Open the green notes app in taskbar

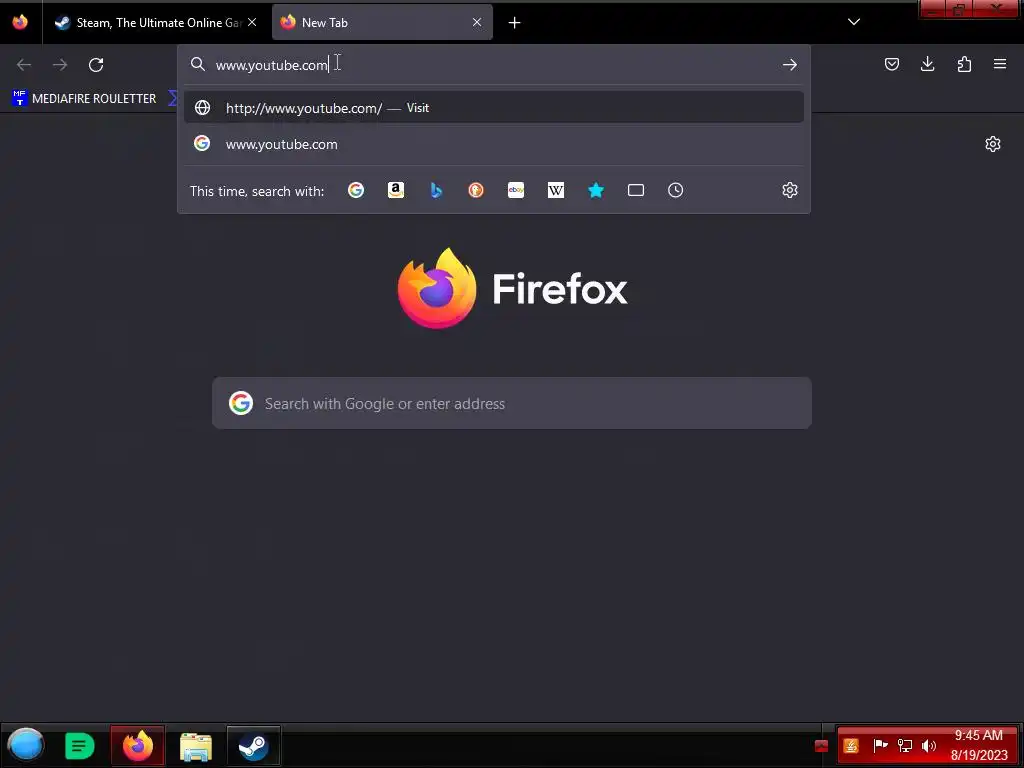[x=80, y=746]
